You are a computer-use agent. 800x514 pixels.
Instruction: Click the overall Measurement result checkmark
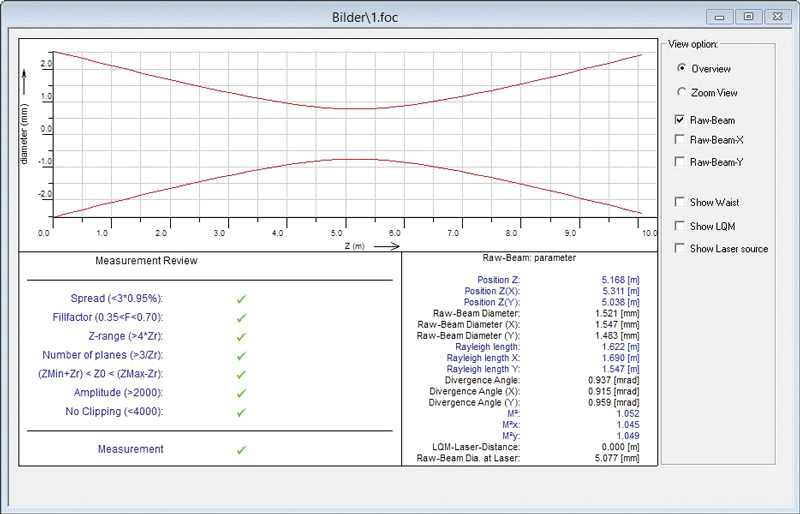pos(241,450)
